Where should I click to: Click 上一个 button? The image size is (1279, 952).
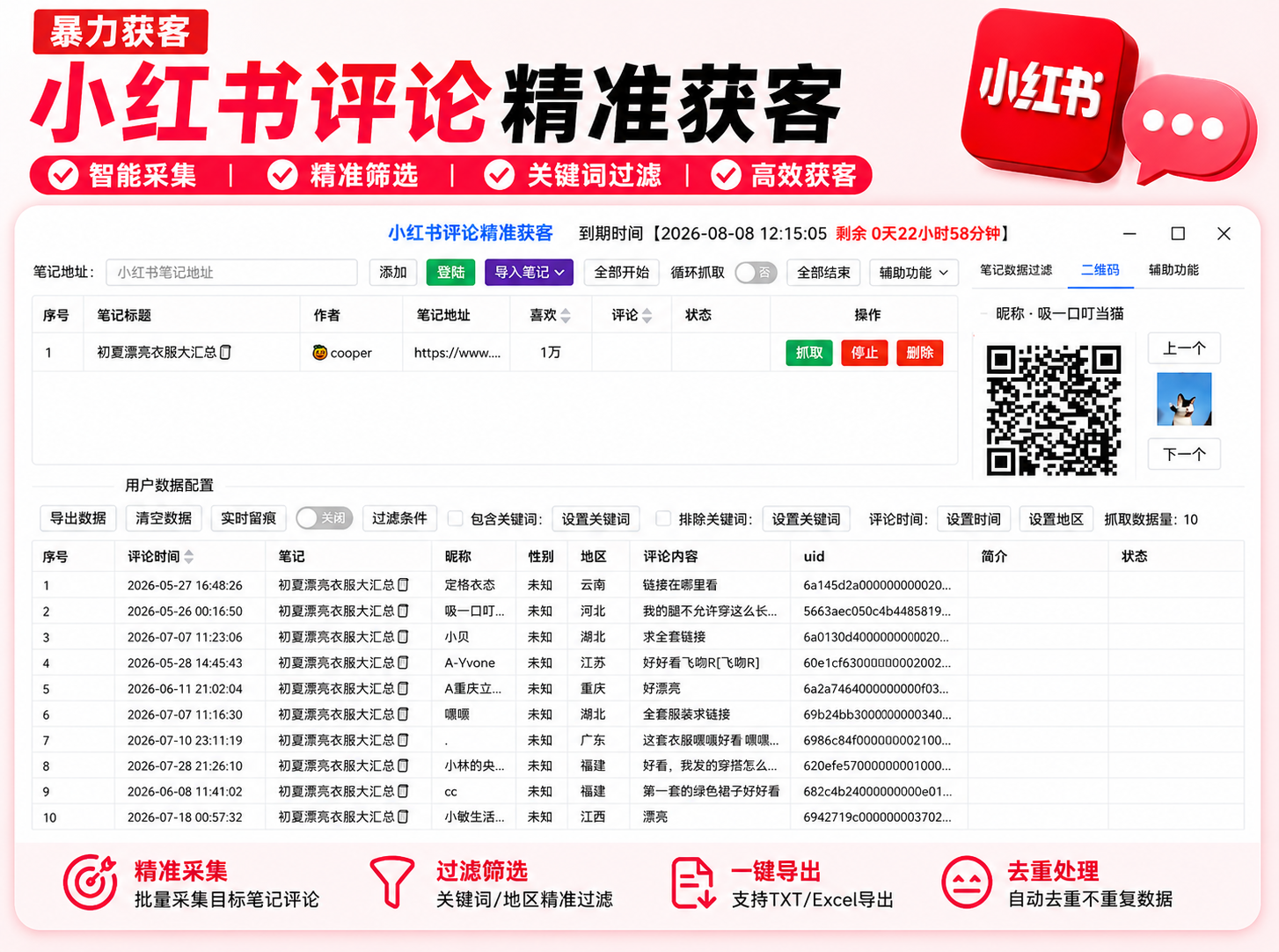[1184, 348]
